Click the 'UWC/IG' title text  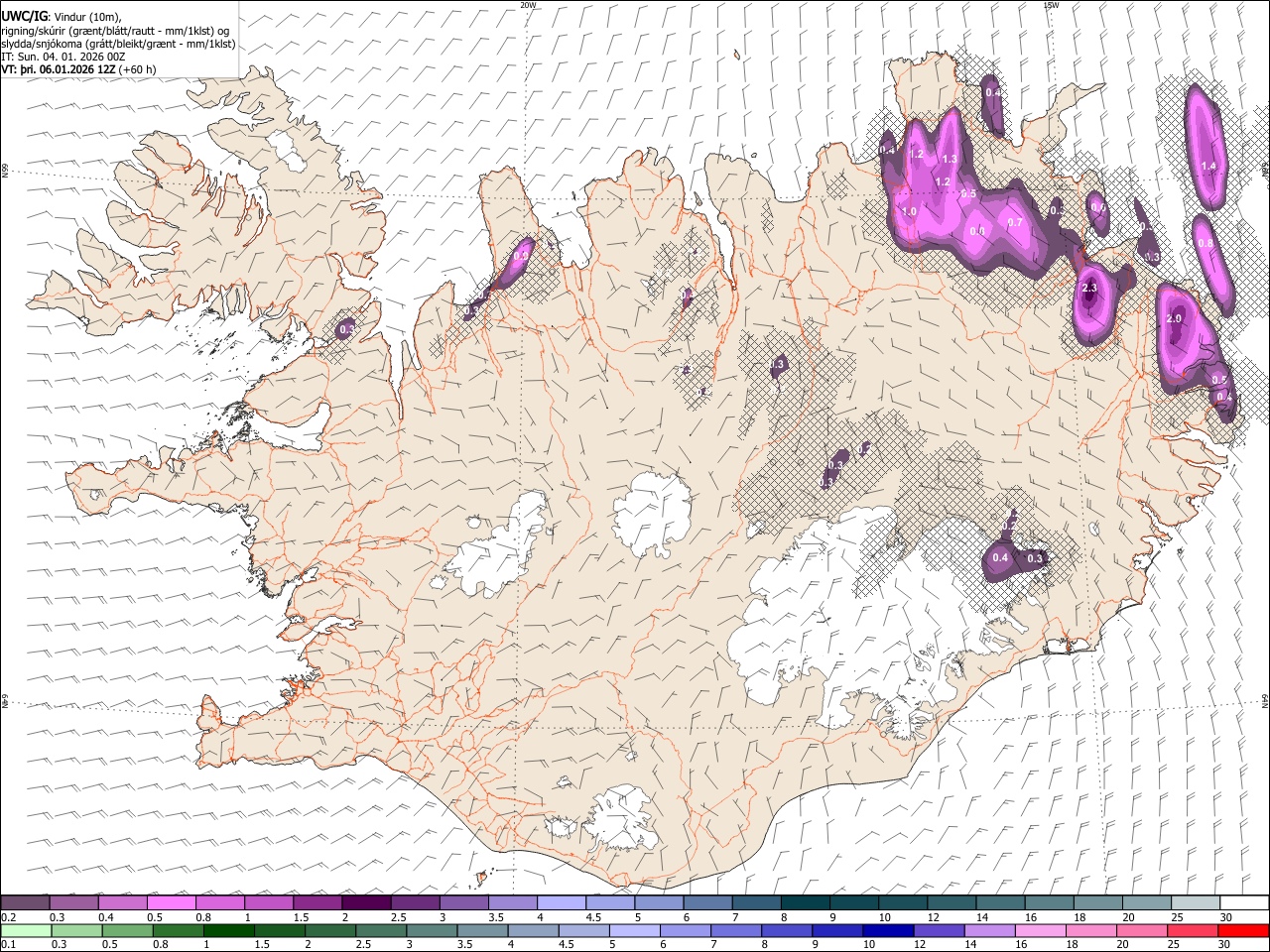click(24, 15)
